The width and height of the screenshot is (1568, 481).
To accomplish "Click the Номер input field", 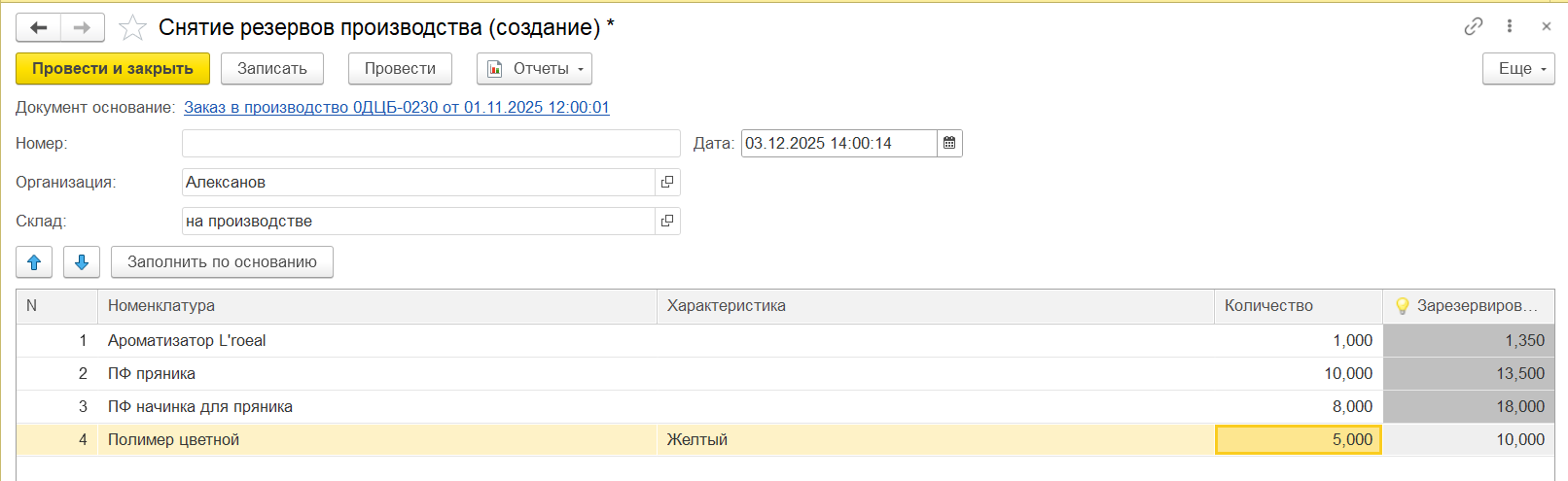I will pos(430,144).
